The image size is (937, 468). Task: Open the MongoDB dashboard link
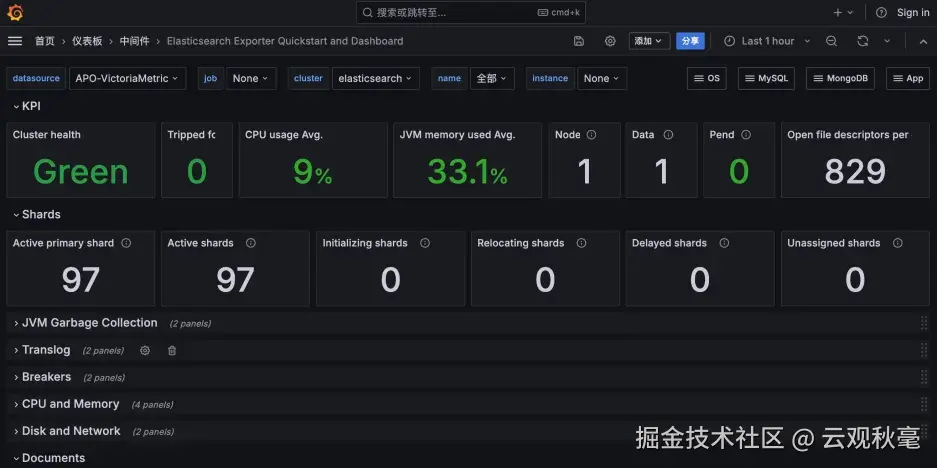[840, 78]
